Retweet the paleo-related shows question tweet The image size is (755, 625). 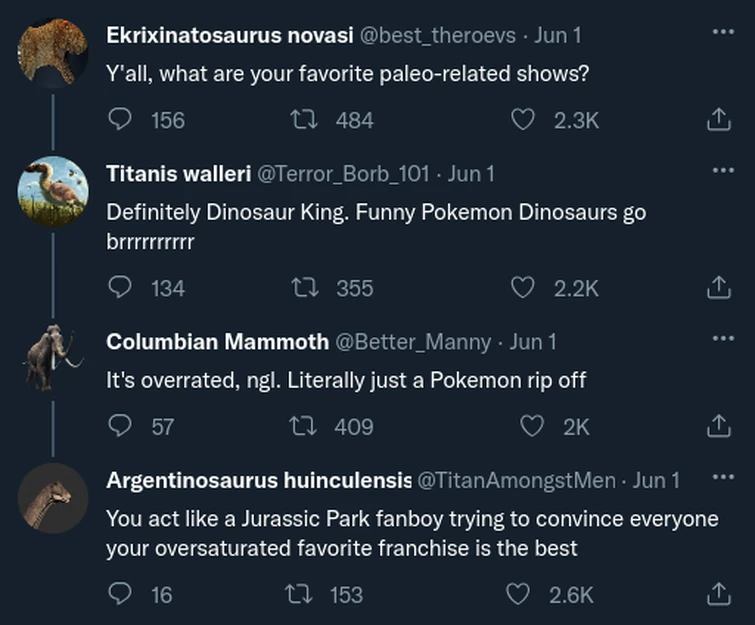(x=299, y=120)
